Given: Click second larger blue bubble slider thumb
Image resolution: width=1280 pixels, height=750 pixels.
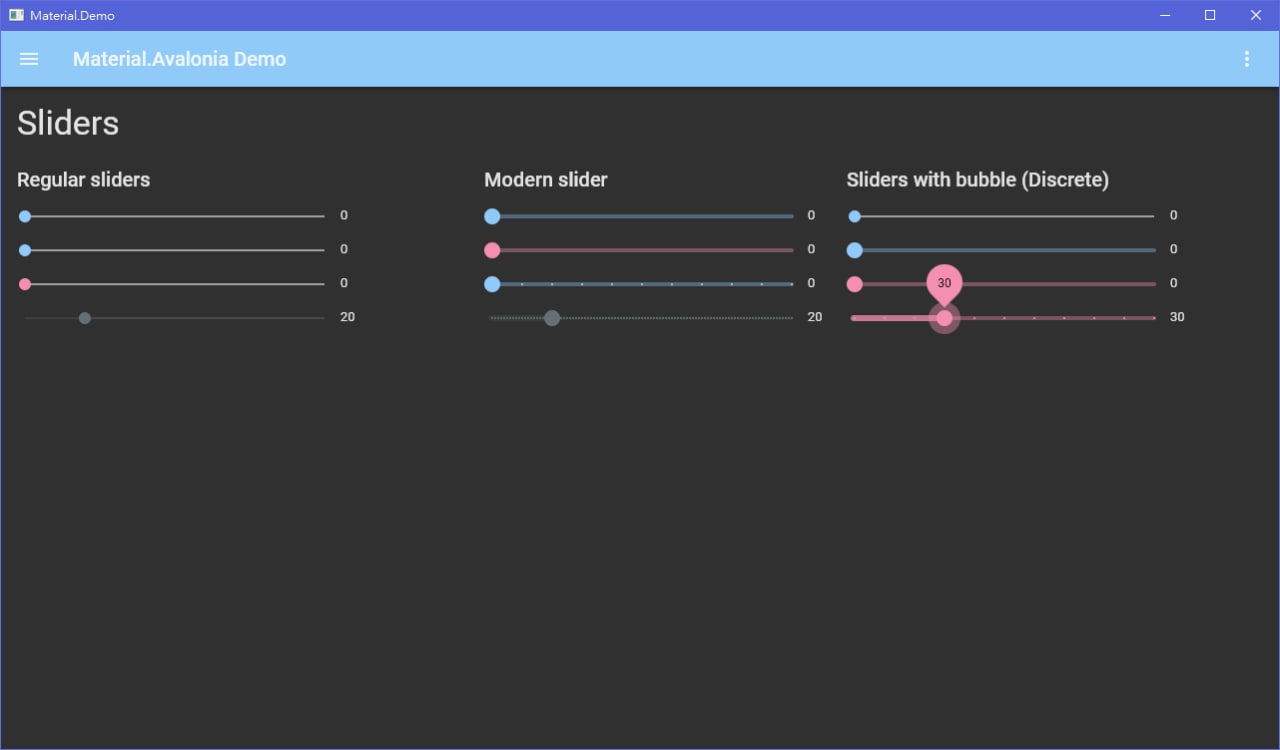Looking at the screenshot, I should pyautogui.click(x=854, y=250).
